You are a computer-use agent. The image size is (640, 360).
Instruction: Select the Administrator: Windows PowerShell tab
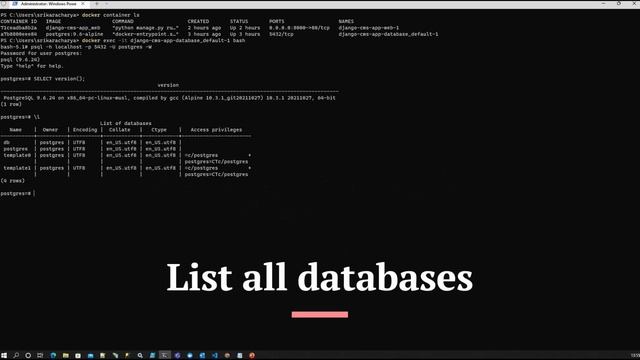tap(48, 4)
